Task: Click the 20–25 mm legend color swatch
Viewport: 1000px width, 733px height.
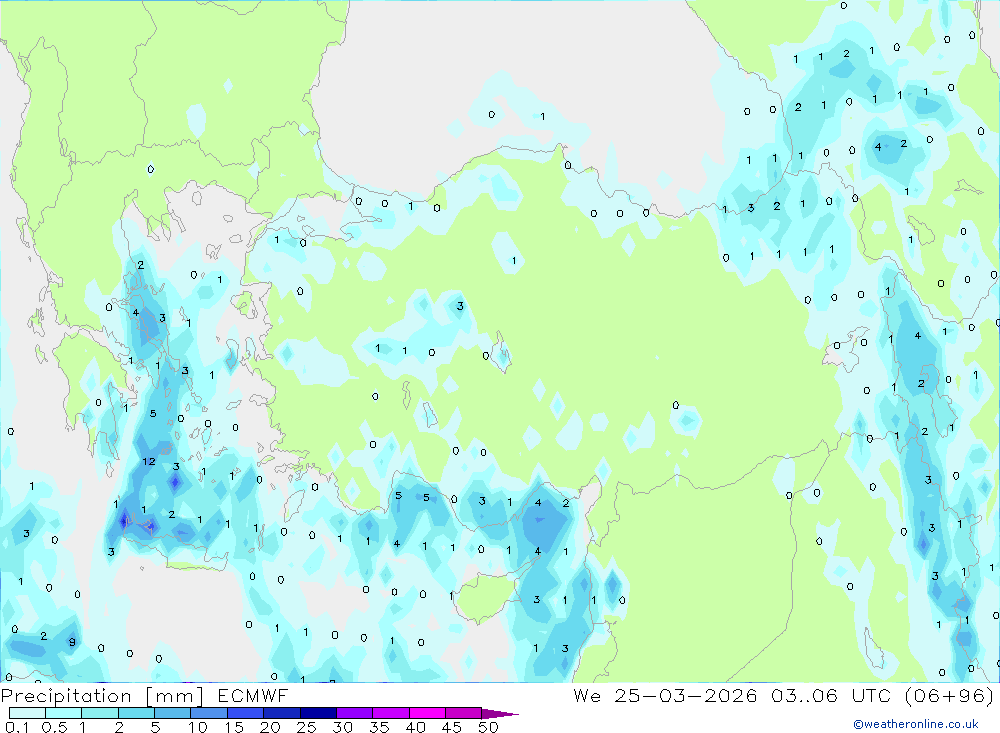Action: click(282, 713)
